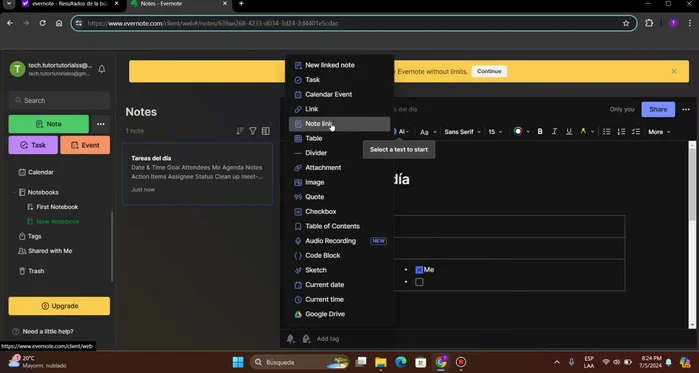Click the Evernote sidebar Search field

[59, 101]
